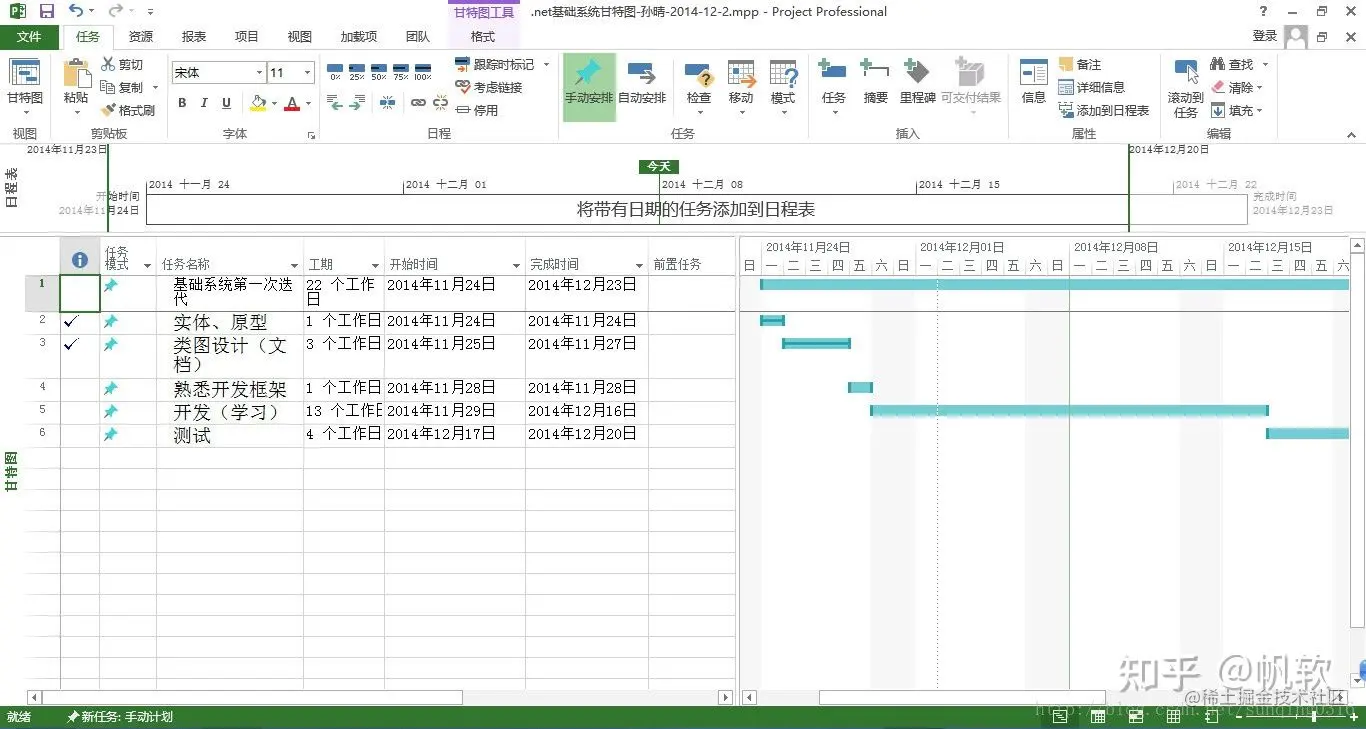This screenshot has width=1366, height=729.
Task: Open the 任务名称 column filter dropdown
Action: (295, 265)
